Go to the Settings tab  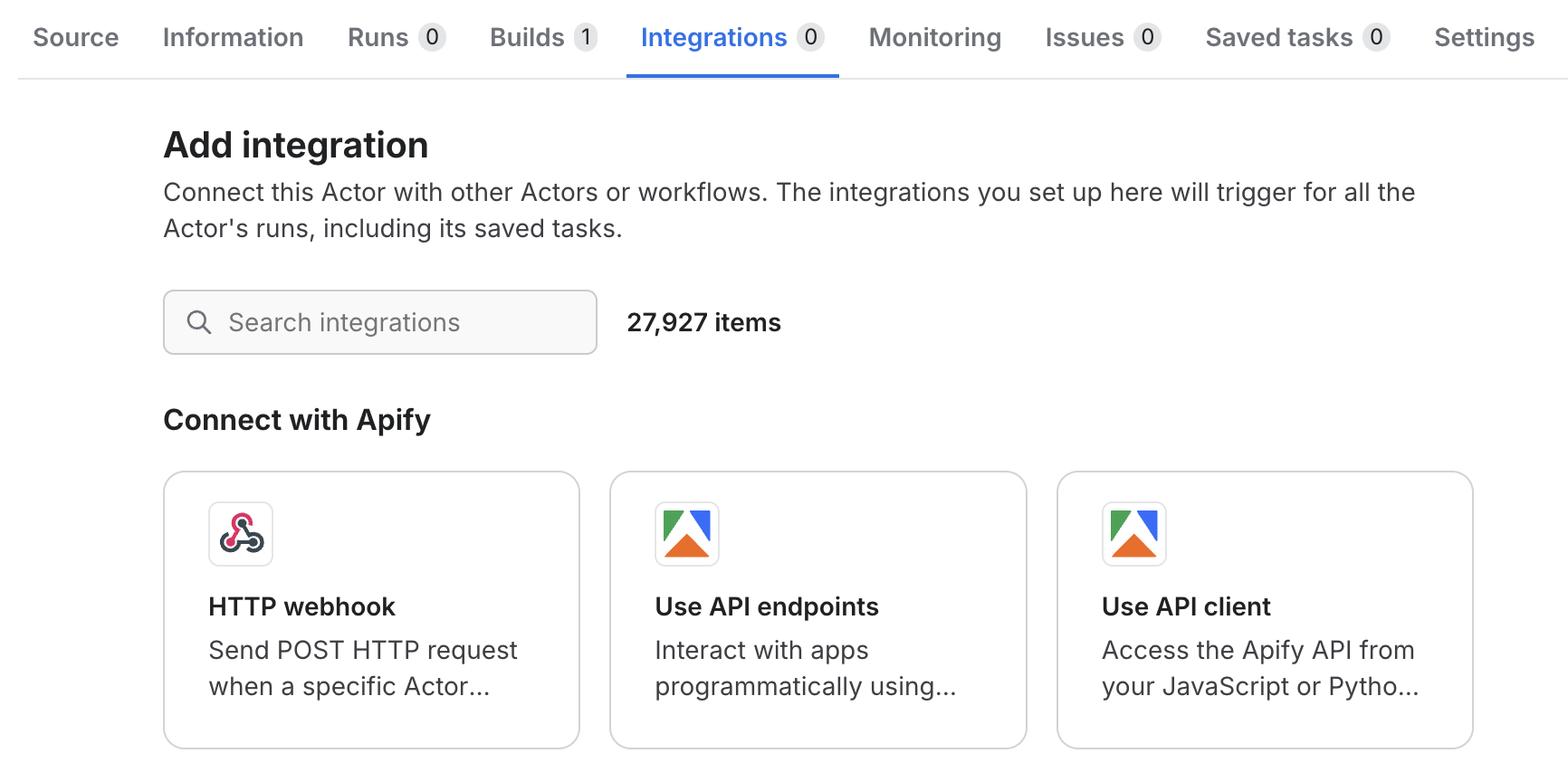point(1485,37)
